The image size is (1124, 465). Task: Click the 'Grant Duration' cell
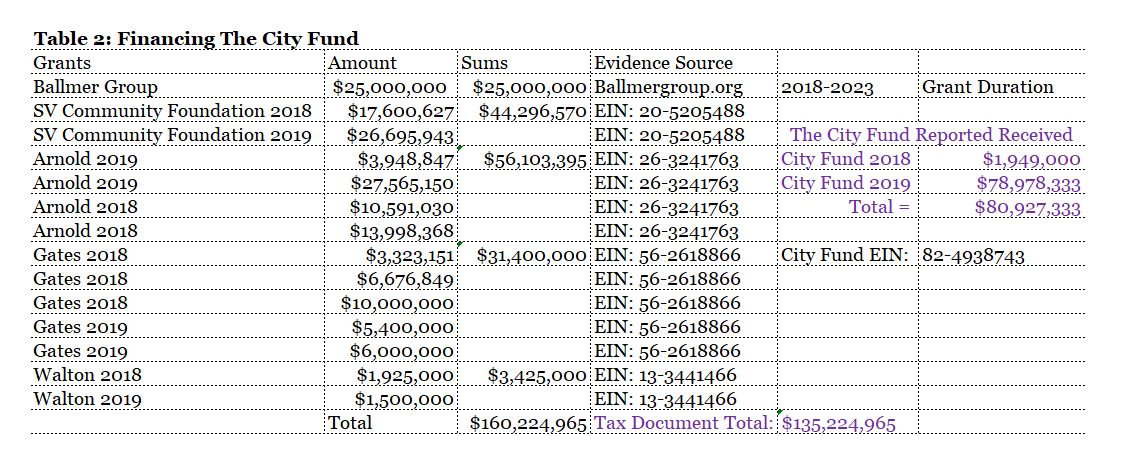(x=987, y=87)
